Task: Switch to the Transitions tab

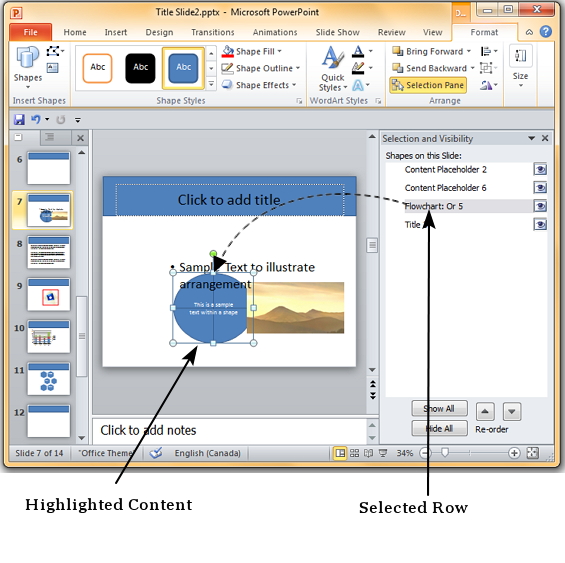Action: point(213,32)
